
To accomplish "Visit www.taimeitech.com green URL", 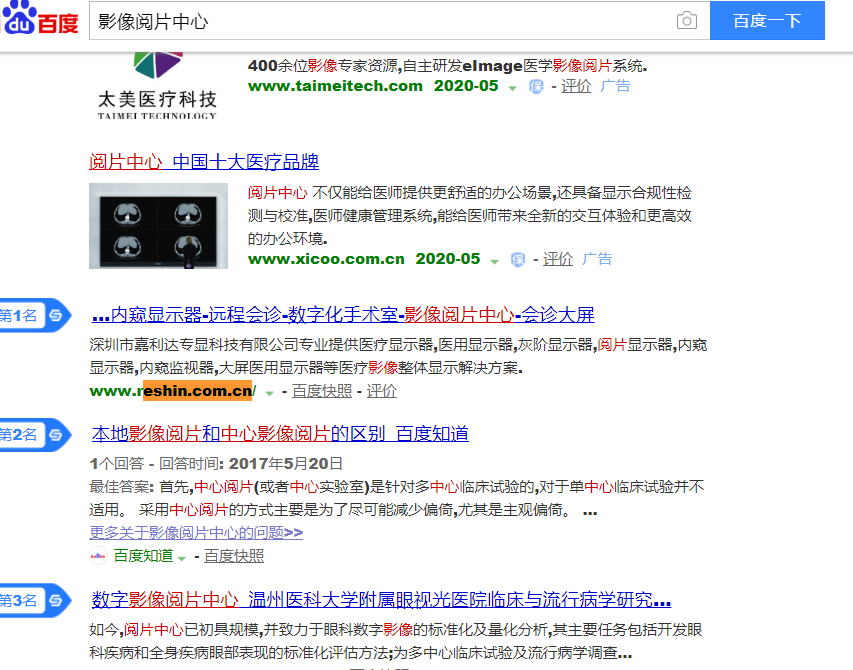I will coord(335,86).
